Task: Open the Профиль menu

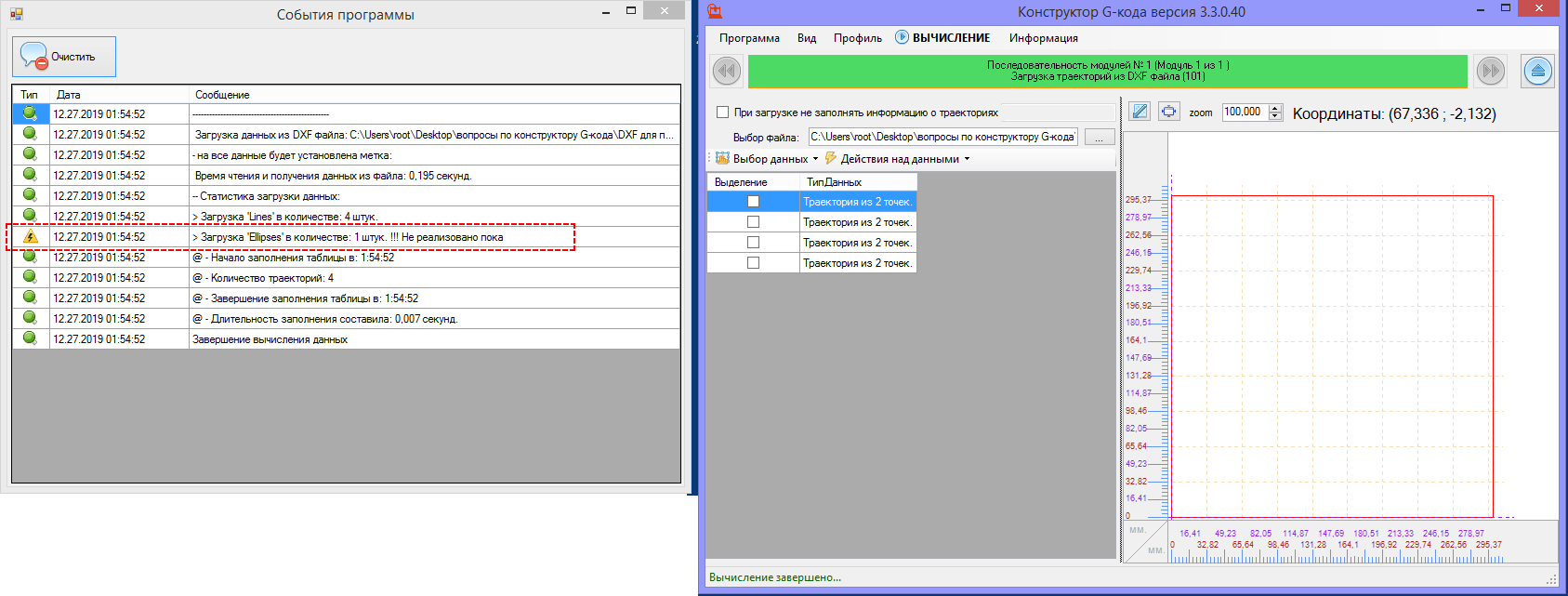Action: point(857,38)
